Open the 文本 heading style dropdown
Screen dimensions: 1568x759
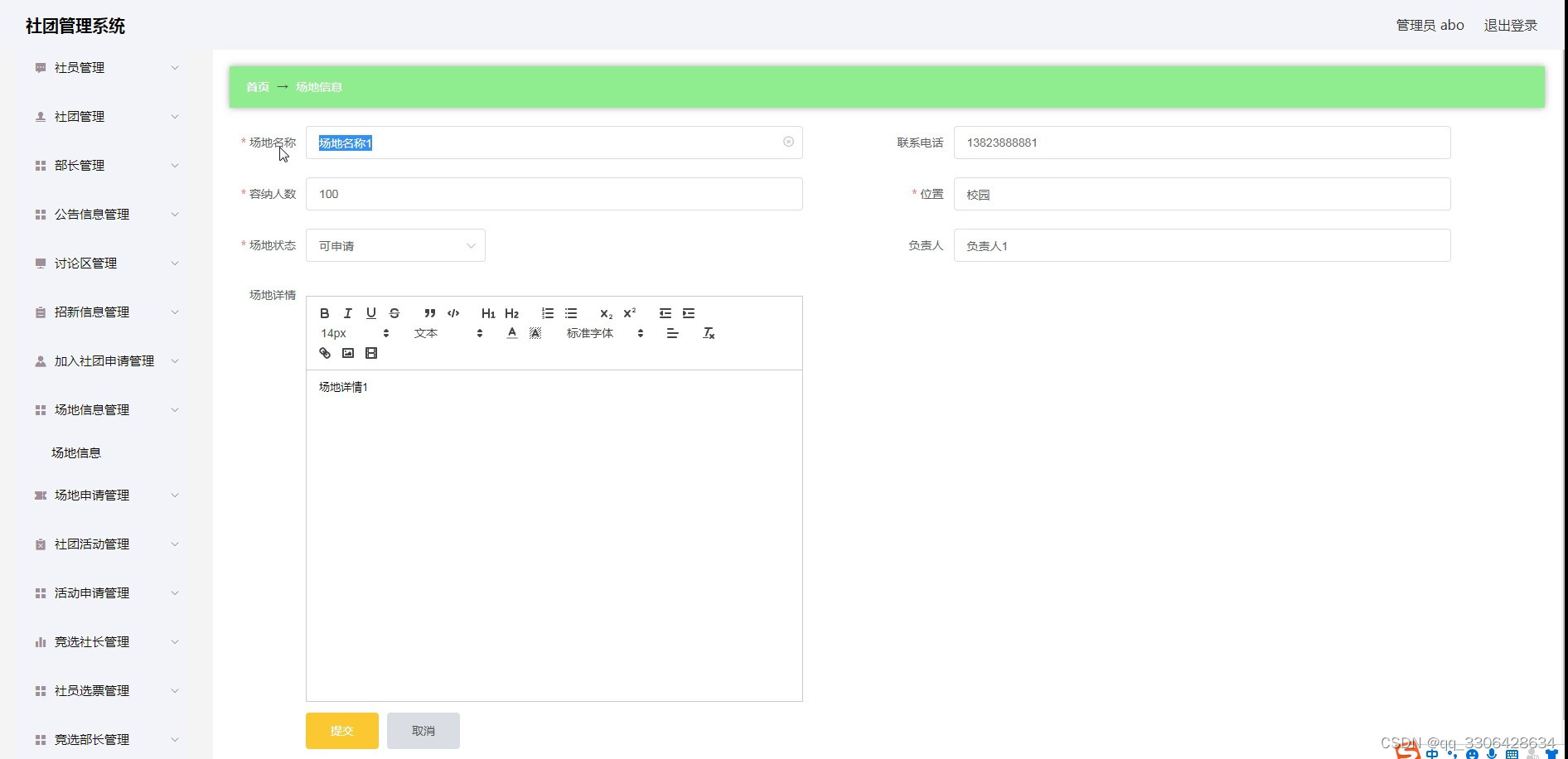click(x=448, y=333)
